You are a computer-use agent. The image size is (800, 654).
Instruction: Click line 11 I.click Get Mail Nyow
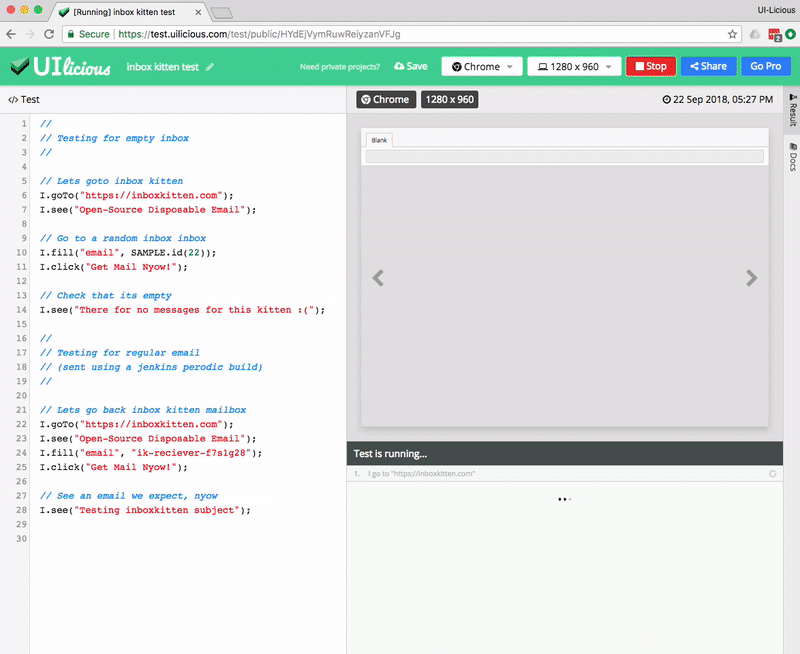click(114, 267)
